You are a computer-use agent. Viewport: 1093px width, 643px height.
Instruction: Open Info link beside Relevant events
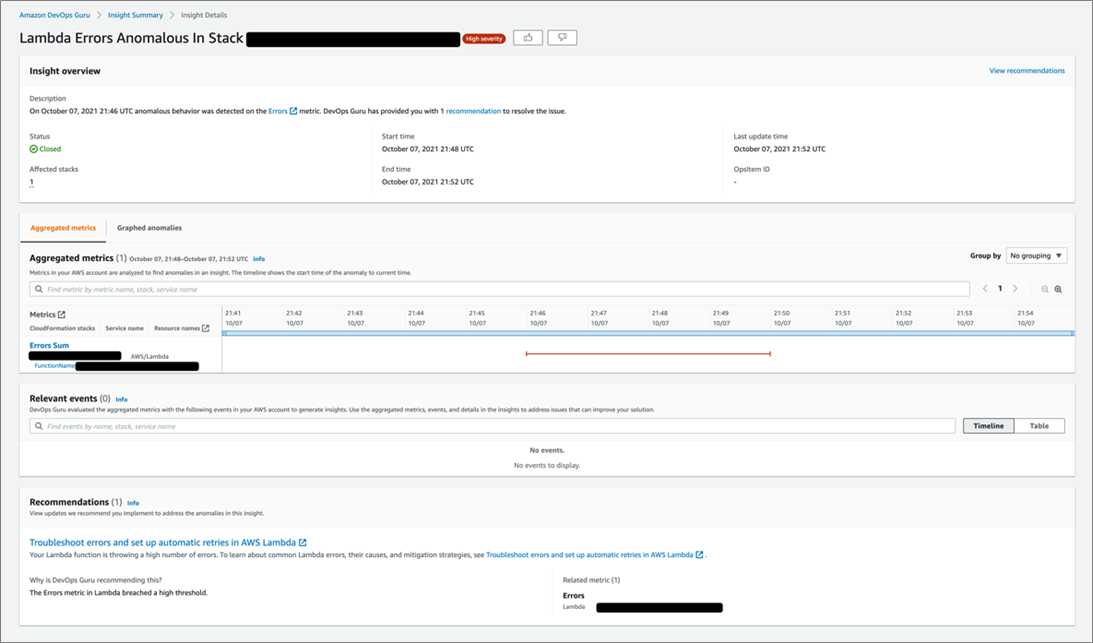tap(121, 400)
